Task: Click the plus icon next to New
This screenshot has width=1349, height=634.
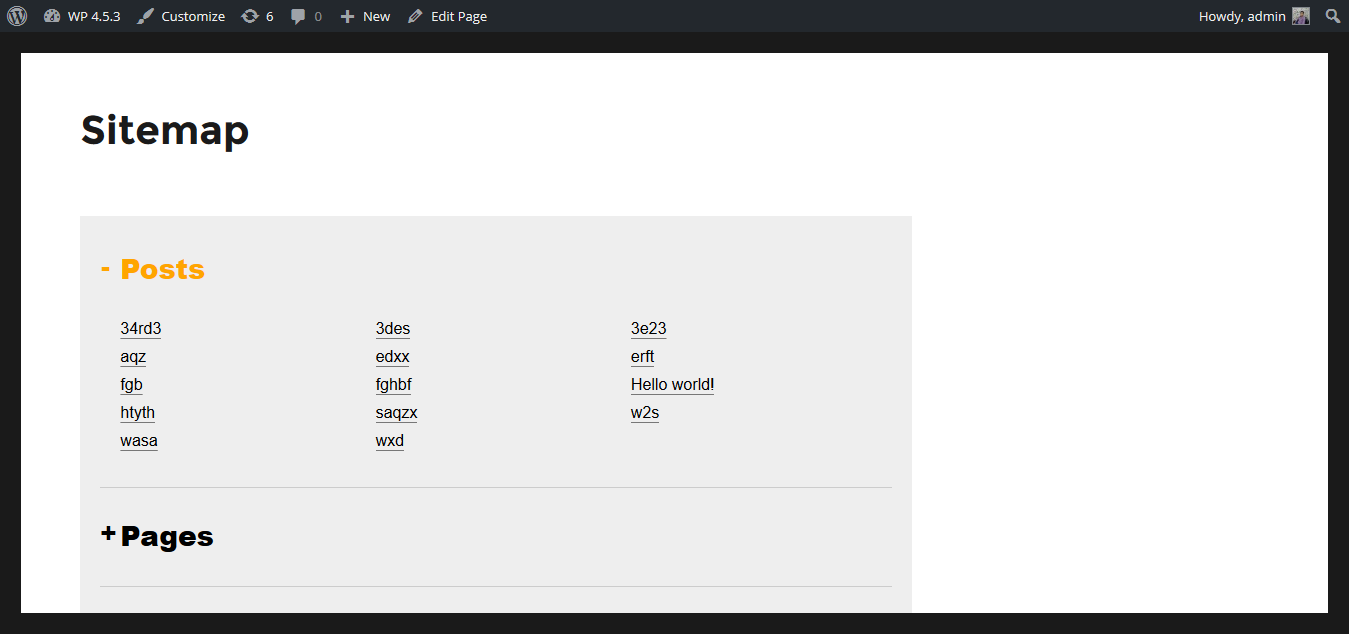Action: pos(347,16)
